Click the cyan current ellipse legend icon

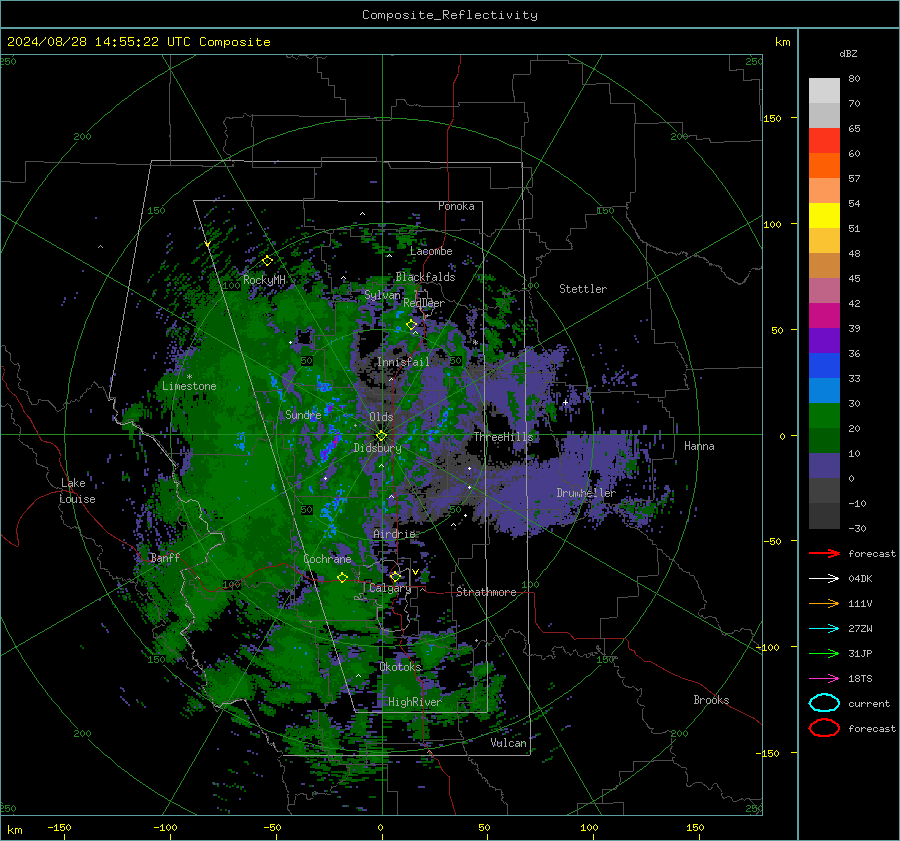(824, 703)
